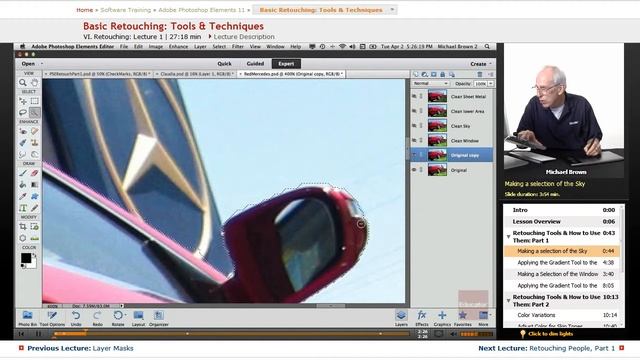Hide the Original layer

[x=414, y=170]
